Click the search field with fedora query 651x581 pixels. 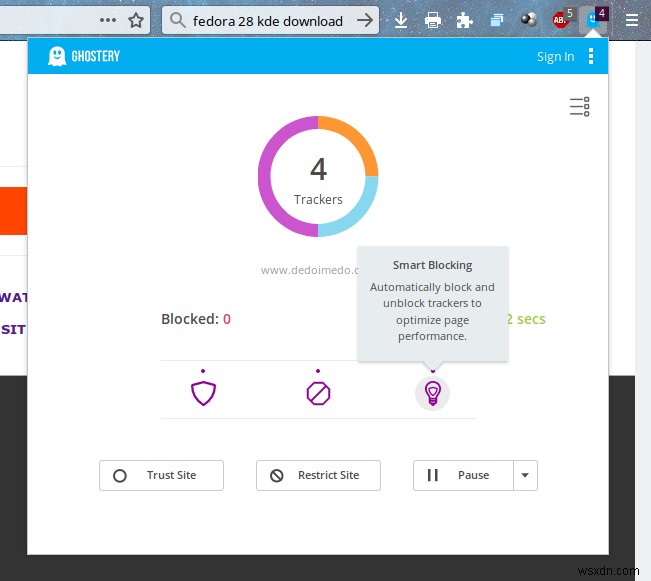[x=268, y=21]
